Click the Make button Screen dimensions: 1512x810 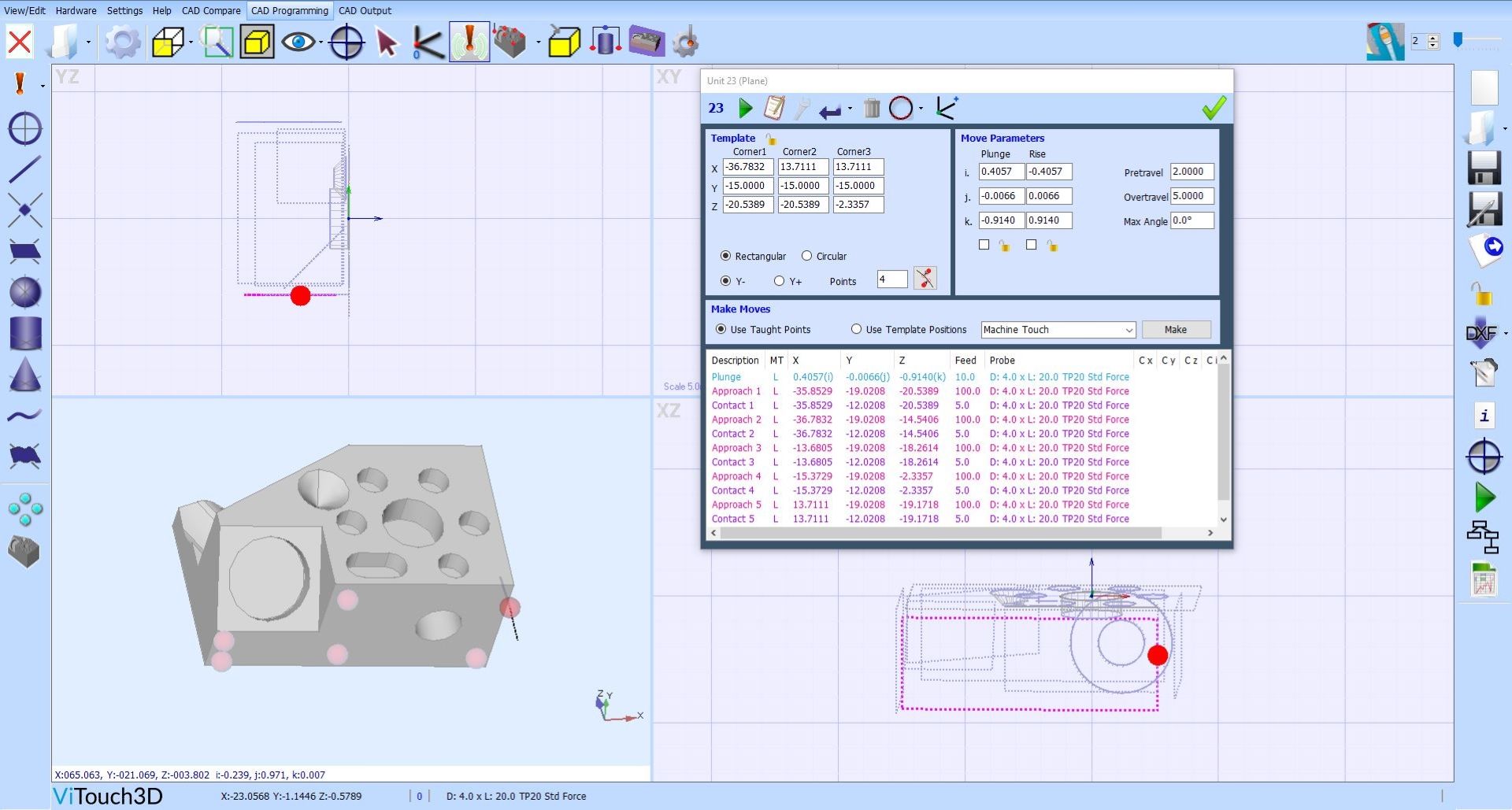coord(1175,330)
